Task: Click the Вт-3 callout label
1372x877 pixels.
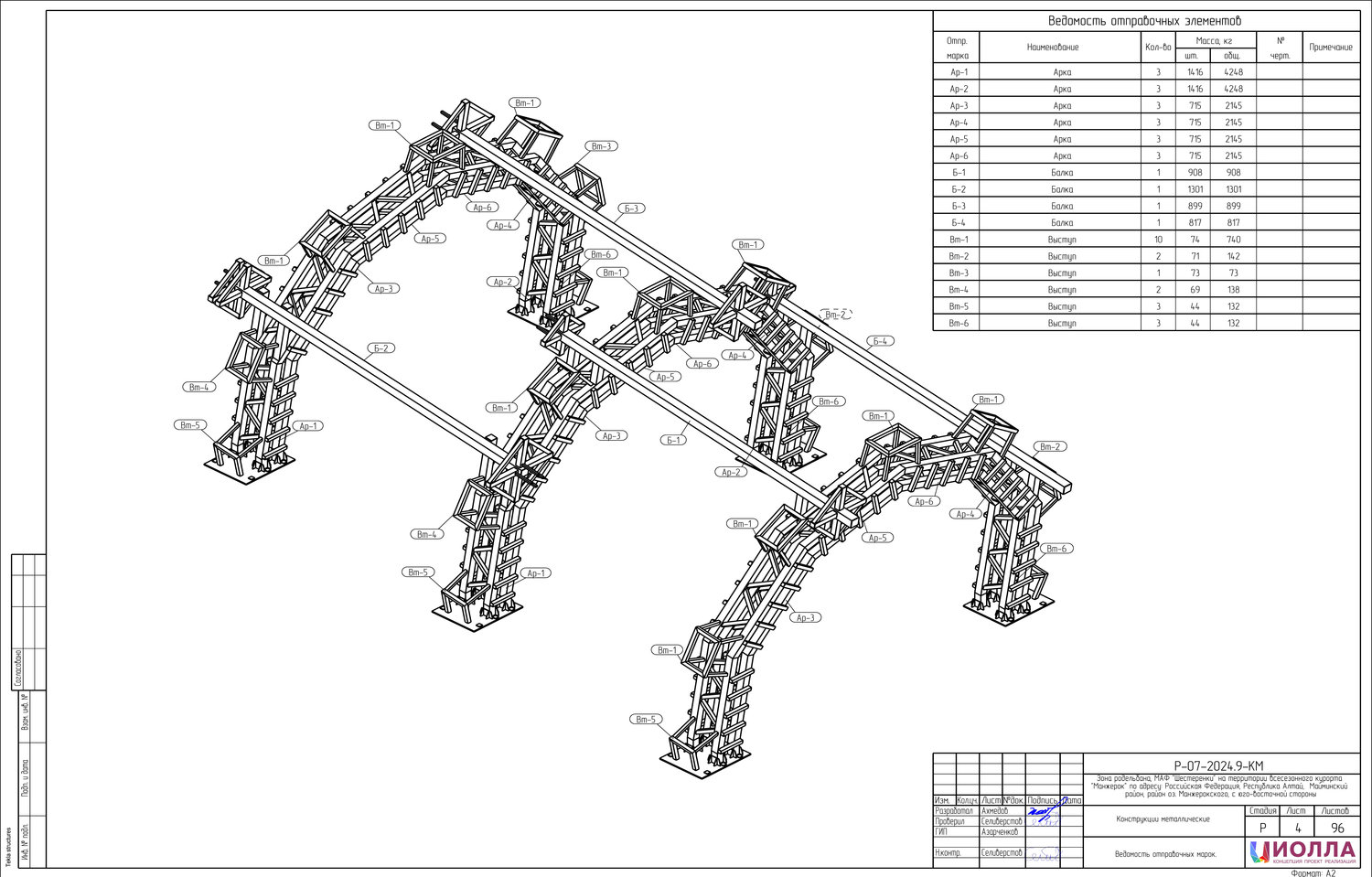Action: coord(601,146)
